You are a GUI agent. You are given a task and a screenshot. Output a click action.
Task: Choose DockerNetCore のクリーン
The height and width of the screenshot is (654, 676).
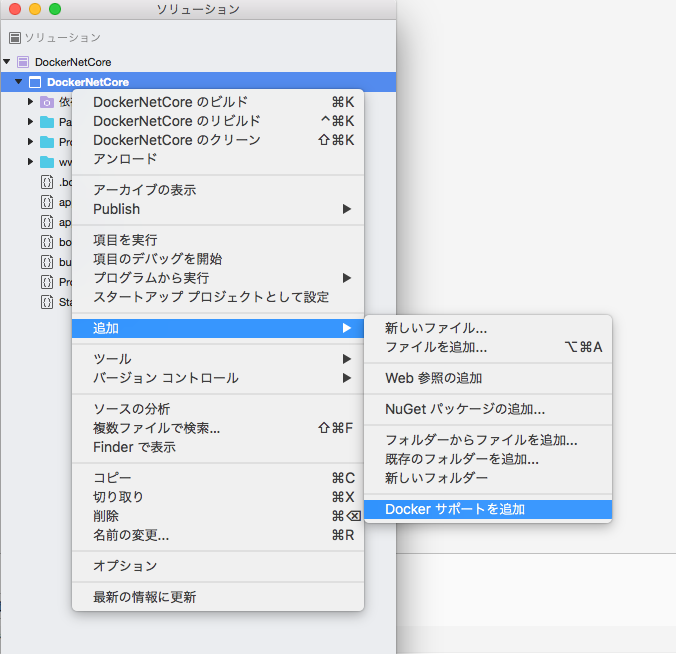pos(218,140)
